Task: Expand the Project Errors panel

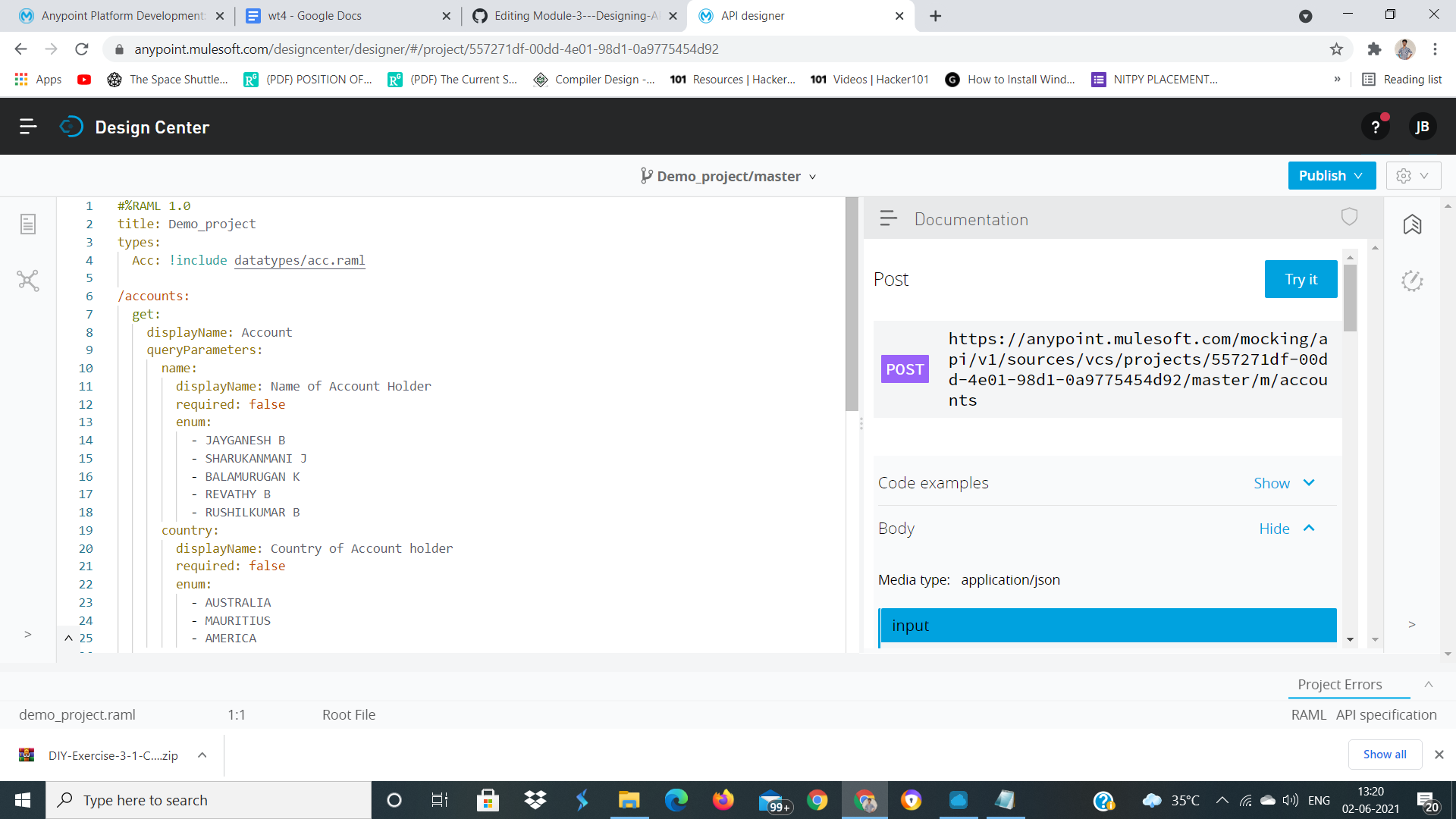Action: point(1428,684)
